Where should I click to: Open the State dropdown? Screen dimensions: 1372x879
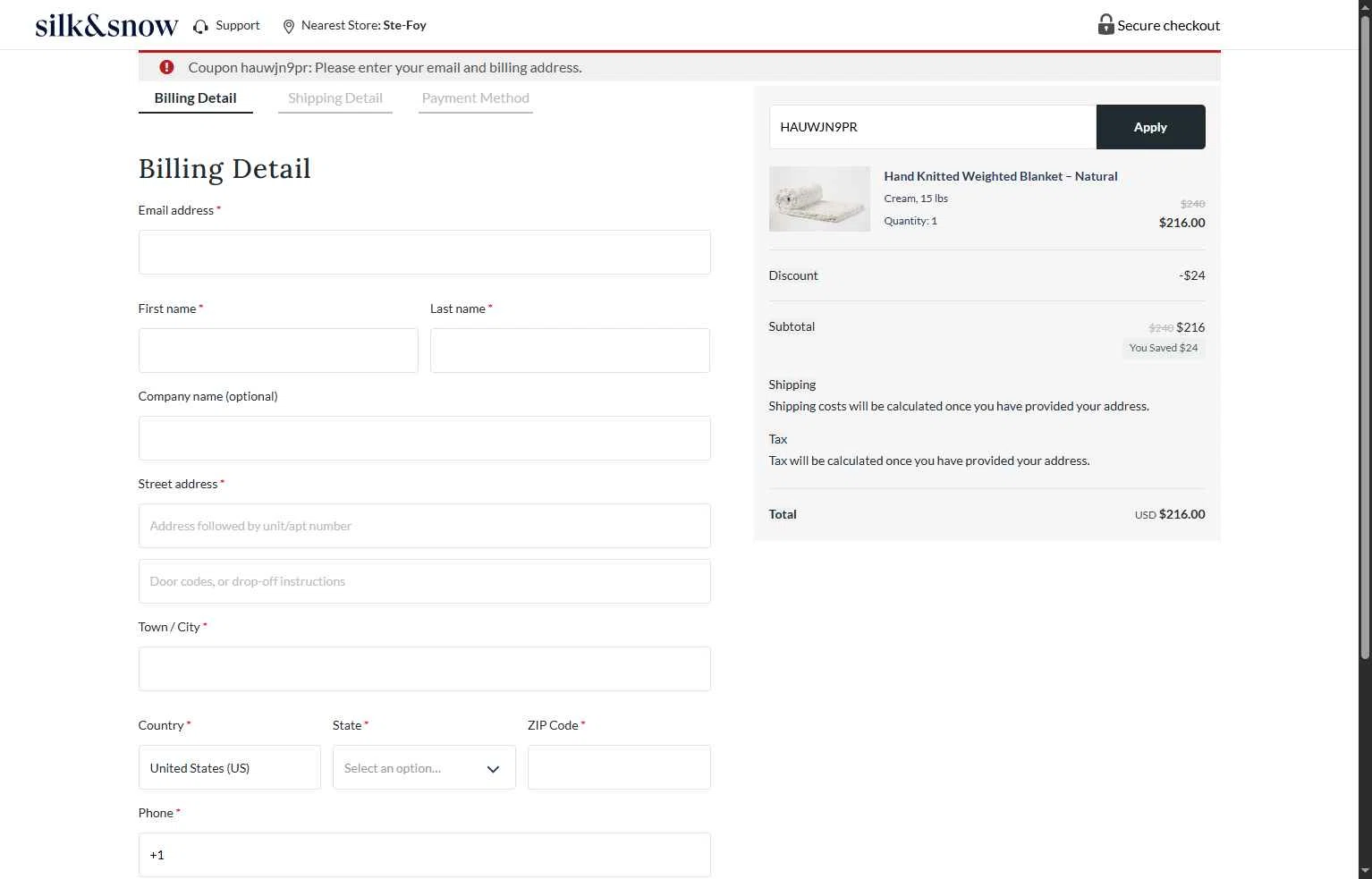point(424,767)
